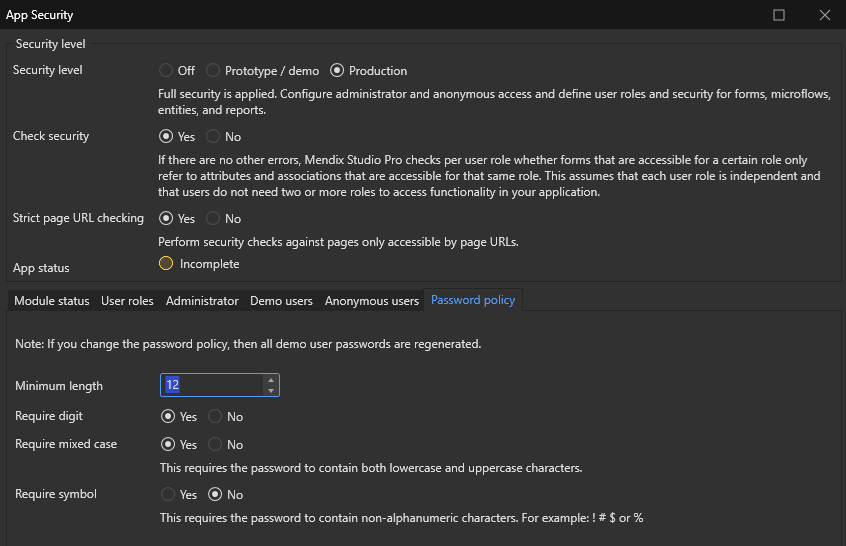Disable Check security with No
Screen dimensions: 846x546
click(213, 137)
